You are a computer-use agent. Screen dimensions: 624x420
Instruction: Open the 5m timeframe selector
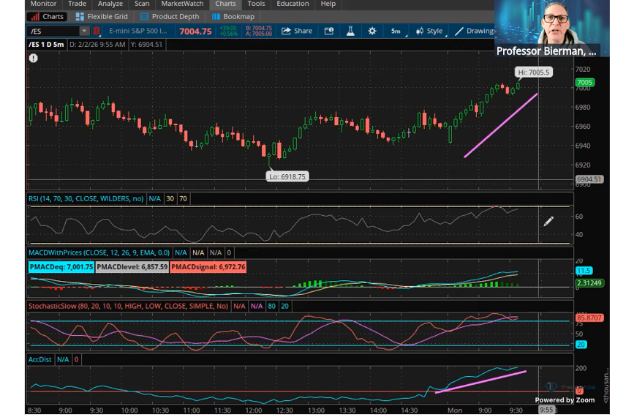396,31
